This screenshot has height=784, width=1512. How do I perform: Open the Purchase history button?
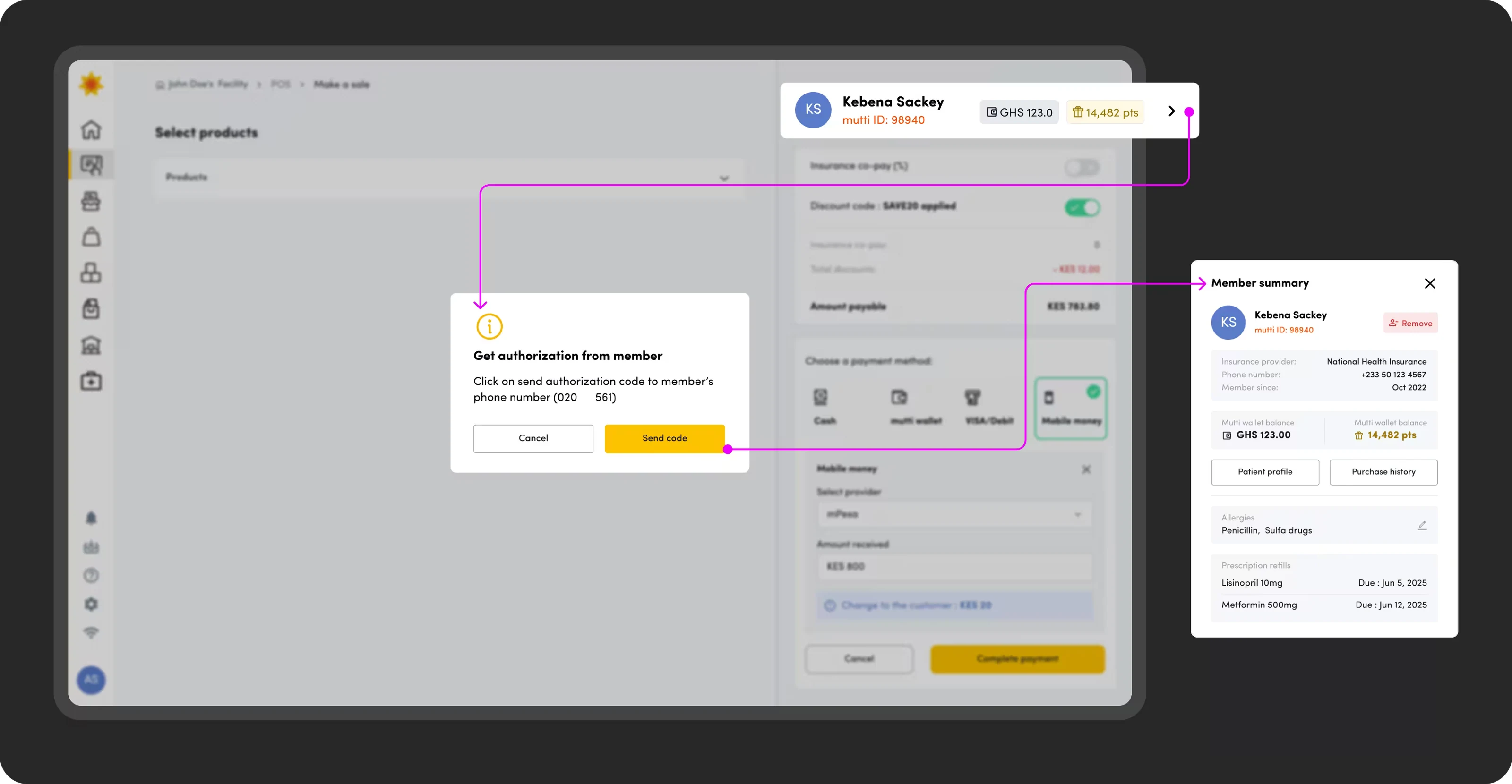point(1383,472)
